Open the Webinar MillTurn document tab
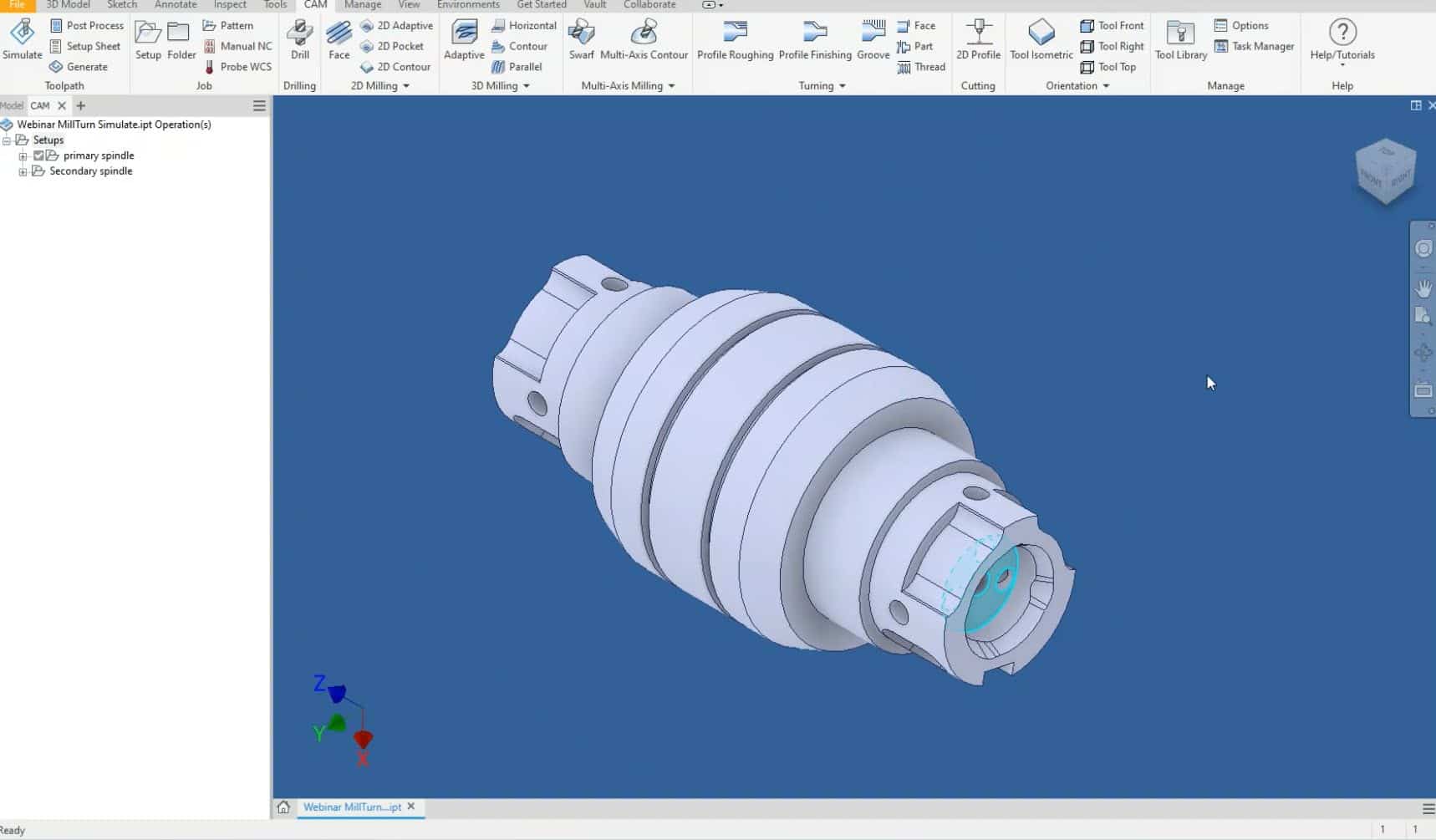Viewport: 1436px width, 840px height. tap(352, 807)
